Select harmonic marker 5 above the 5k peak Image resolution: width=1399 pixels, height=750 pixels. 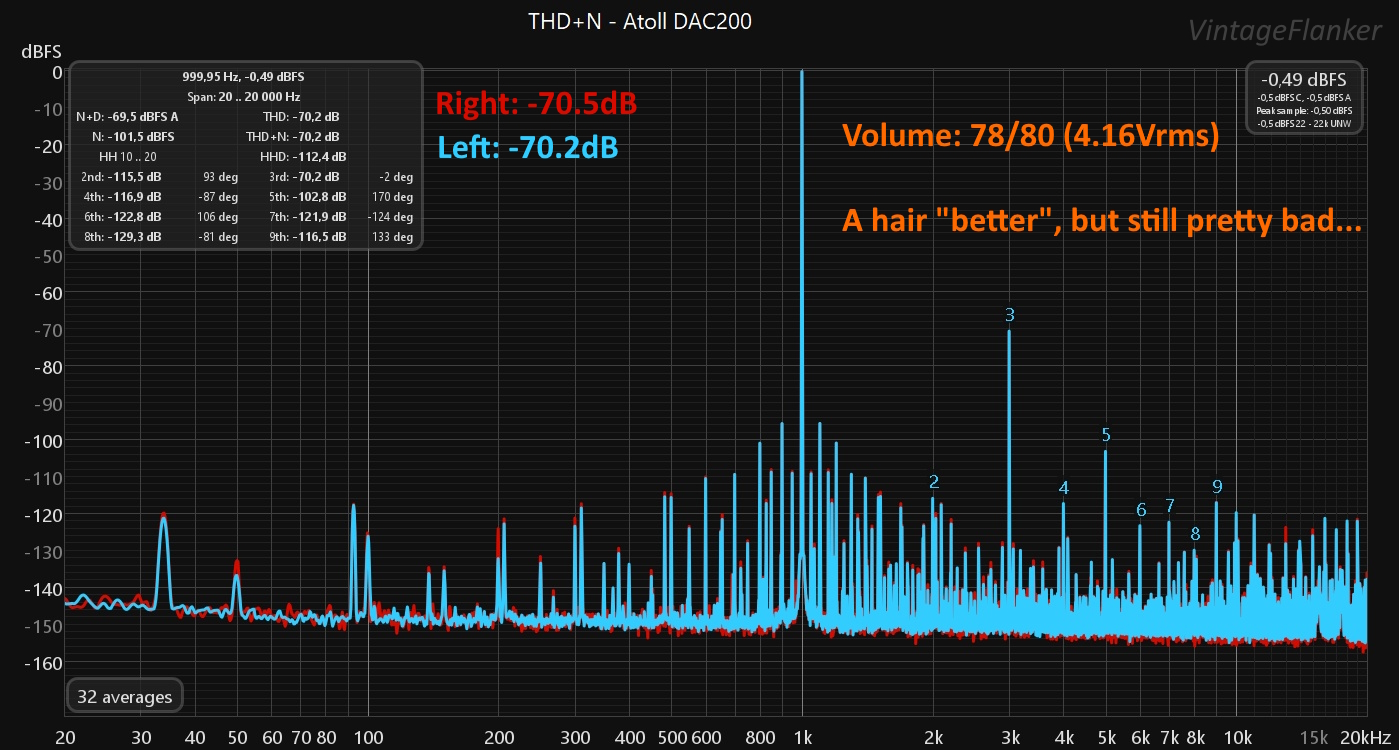pyautogui.click(x=1106, y=435)
